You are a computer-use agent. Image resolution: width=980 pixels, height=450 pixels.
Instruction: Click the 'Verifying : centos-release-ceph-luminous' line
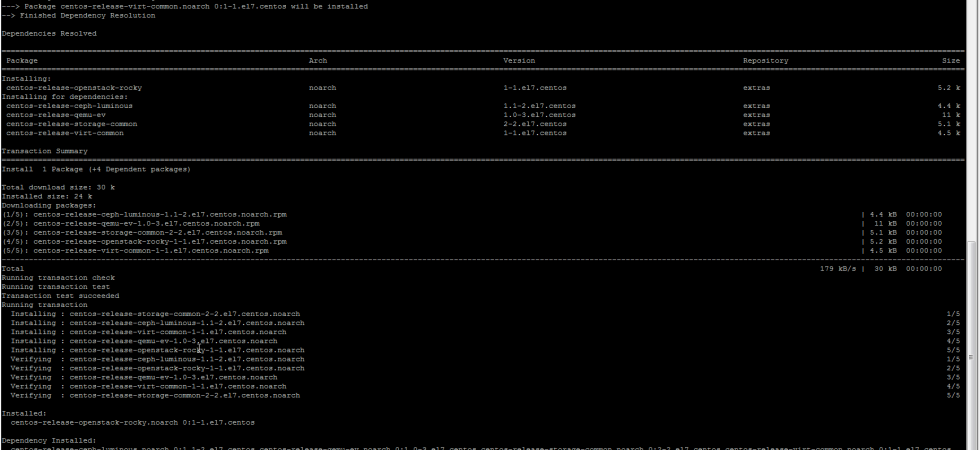(158, 359)
